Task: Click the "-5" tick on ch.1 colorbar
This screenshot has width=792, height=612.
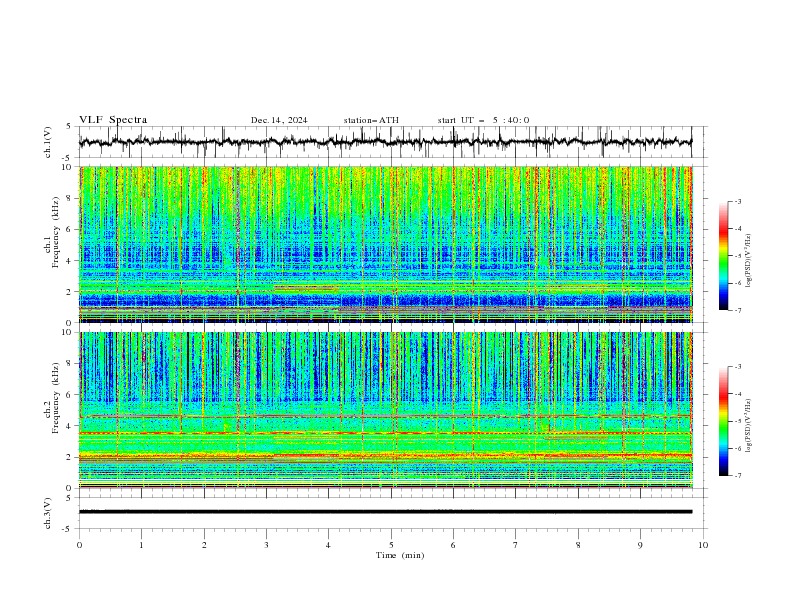Action: tap(737, 257)
